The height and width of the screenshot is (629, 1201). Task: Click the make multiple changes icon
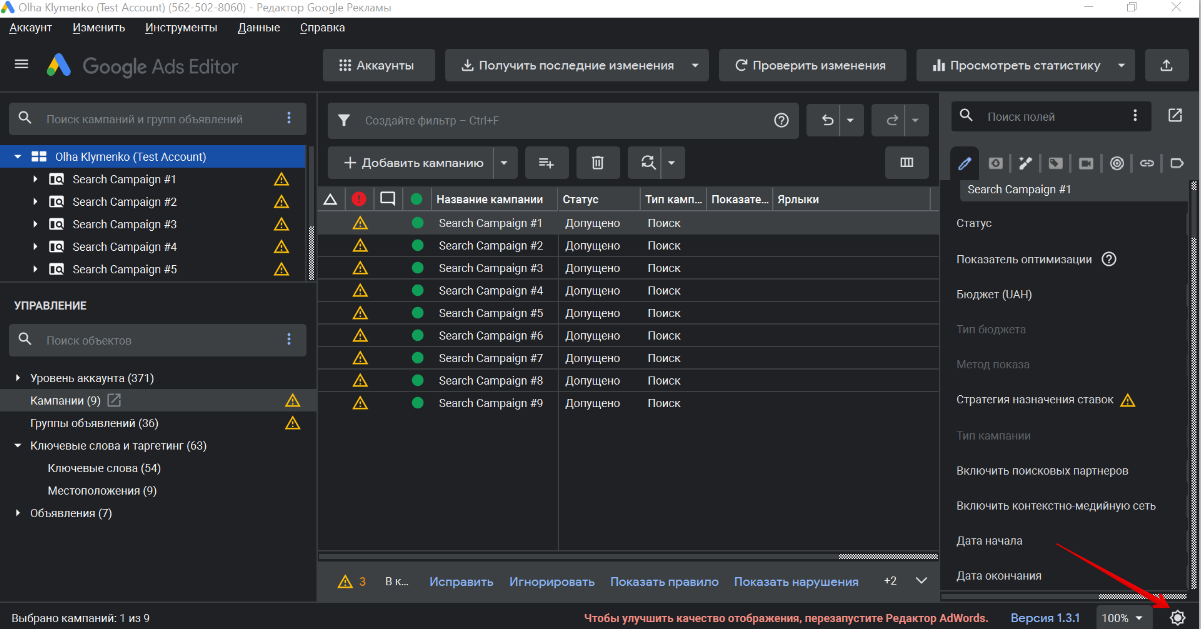(546, 163)
